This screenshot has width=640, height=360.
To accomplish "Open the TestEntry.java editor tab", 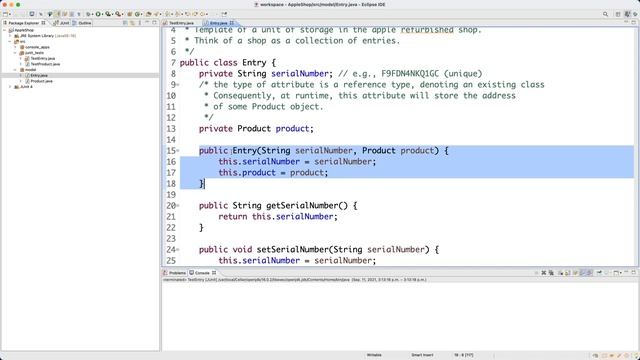I will (x=179, y=23).
